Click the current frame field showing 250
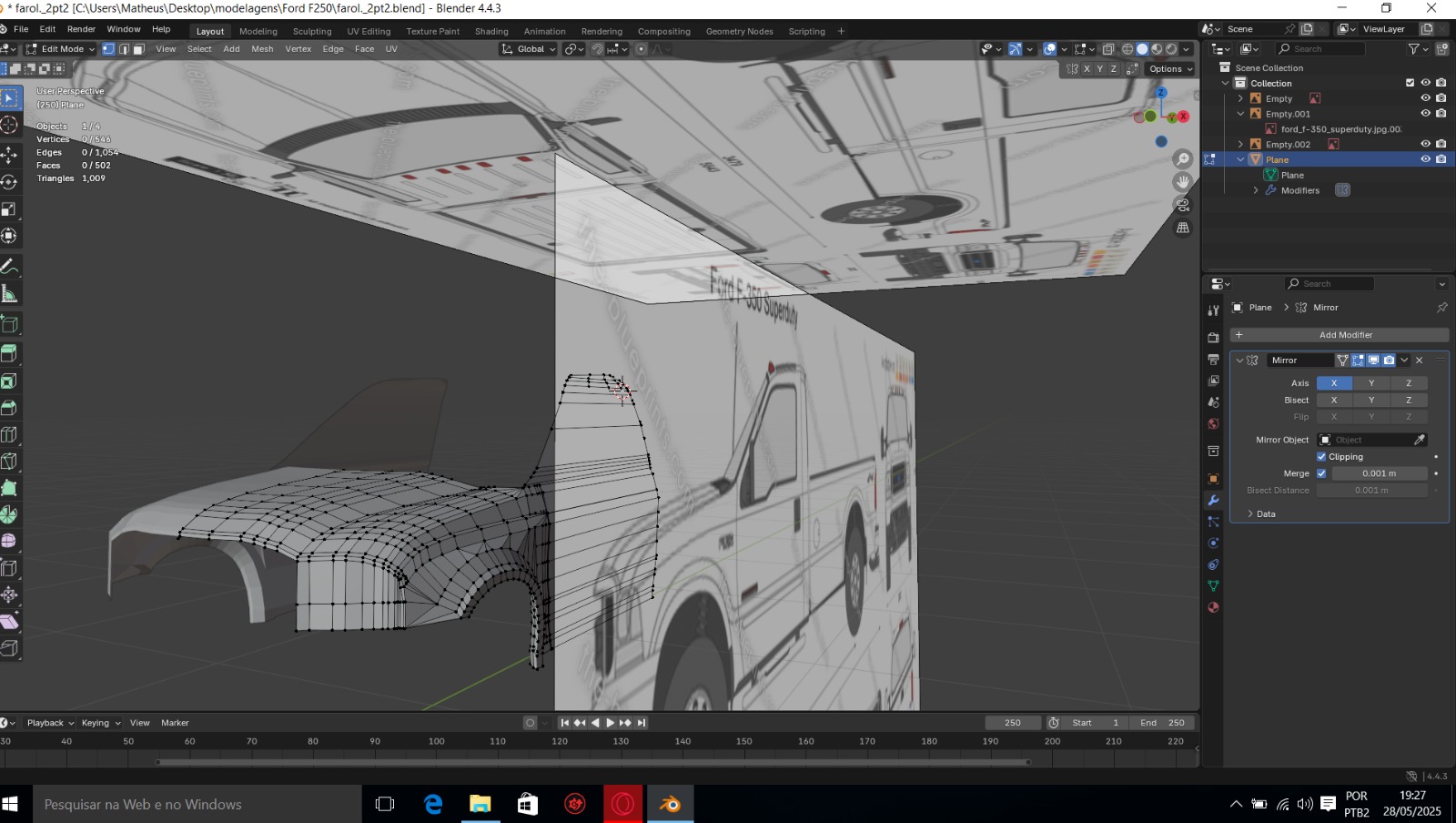Screen dimensions: 1456x823 tap(1013, 723)
